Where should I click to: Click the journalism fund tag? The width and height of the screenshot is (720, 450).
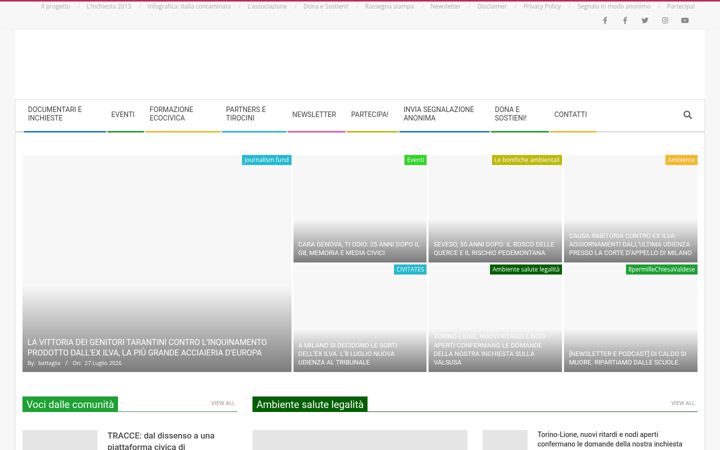click(x=266, y=160)
